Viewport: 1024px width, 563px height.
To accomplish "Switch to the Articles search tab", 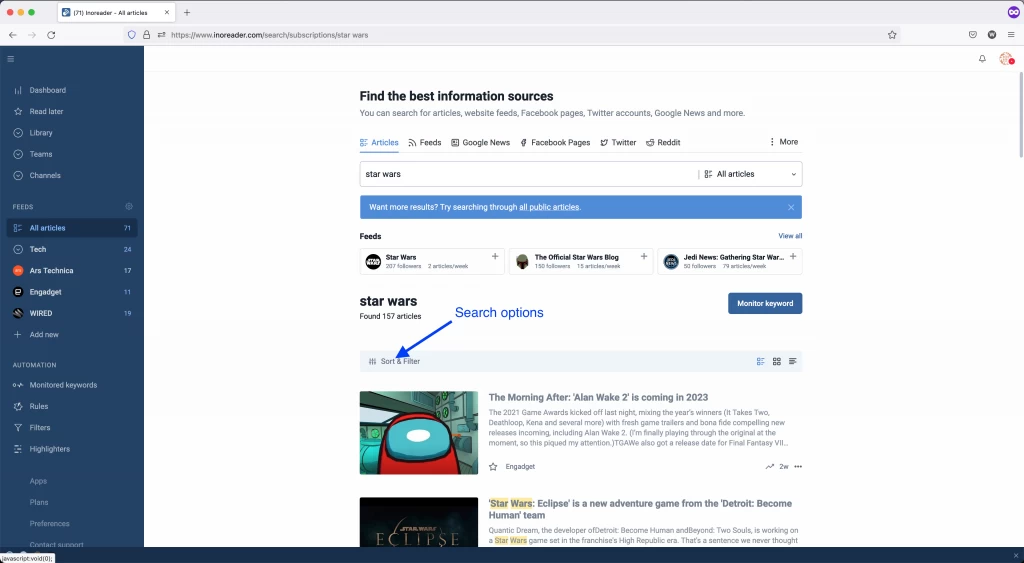I will [x=379, y=142].
